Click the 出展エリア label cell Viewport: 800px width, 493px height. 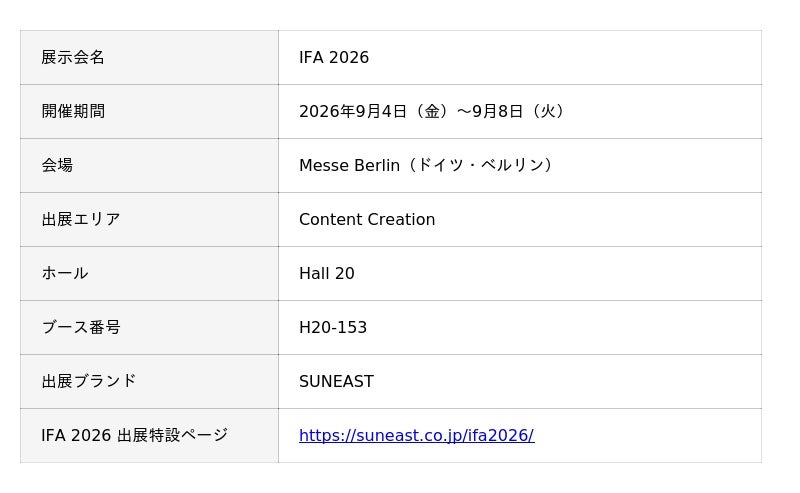pyautogui.click(x=149, y=219)
